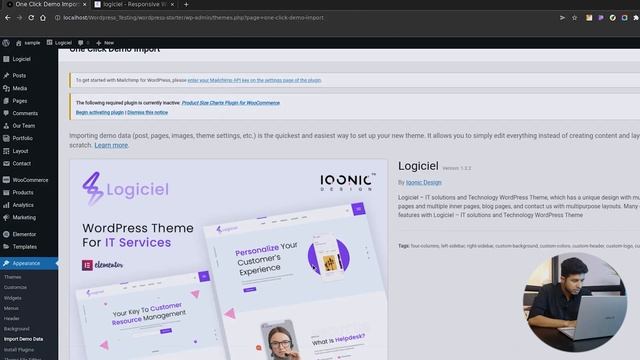The height and width of the screenshot is (360, 640).
Task: Open comments bubble in admin bar
Action: click(83, 42)
